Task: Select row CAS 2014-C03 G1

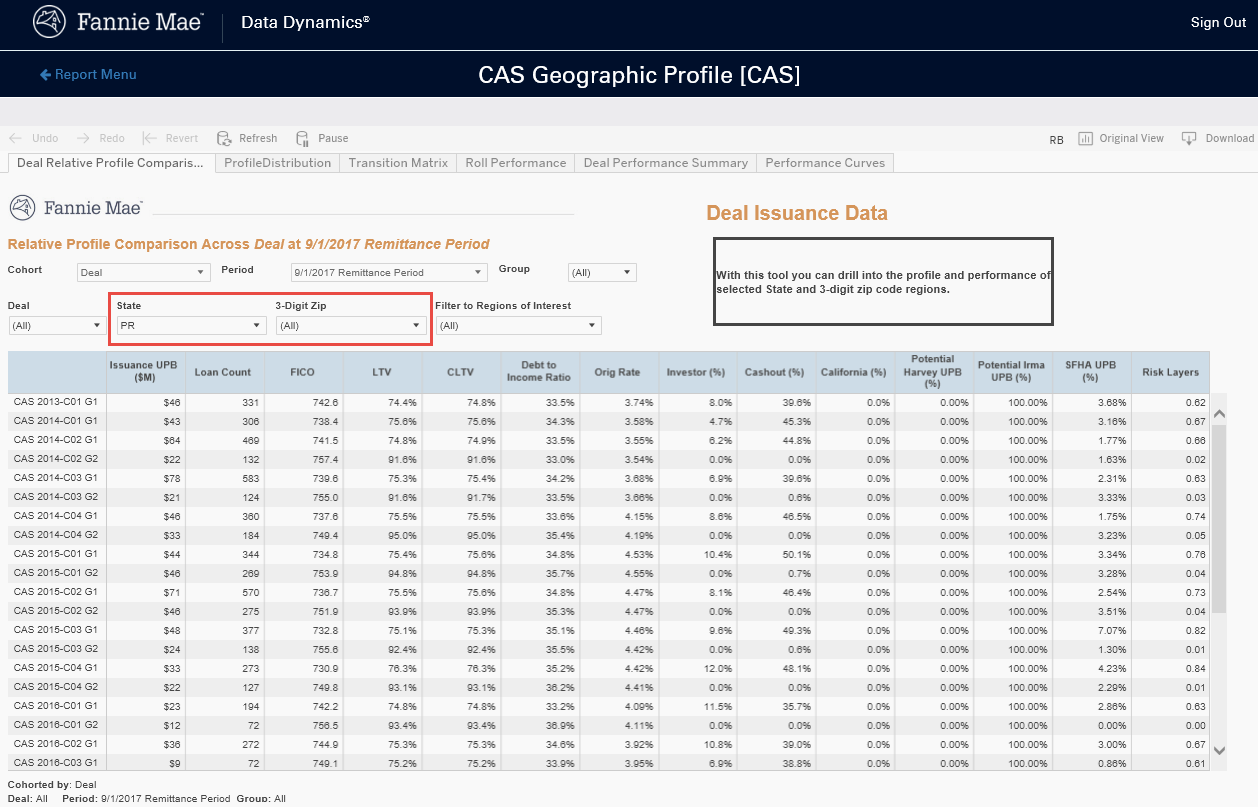Action: pyautogui.click(x=608, y=478)
